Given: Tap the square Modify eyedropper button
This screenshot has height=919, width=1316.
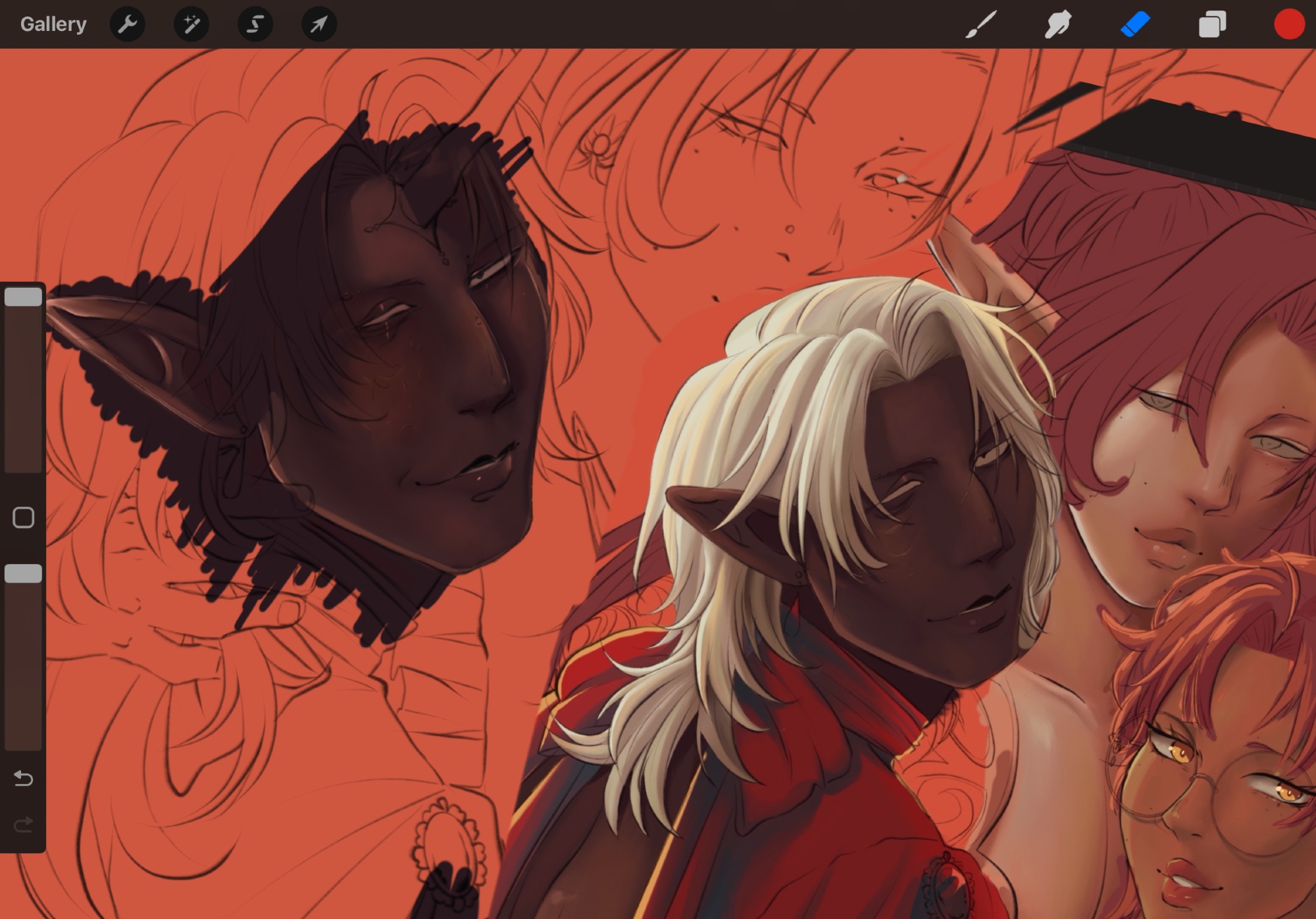Looking at the screenshot, I should [23, 517].
